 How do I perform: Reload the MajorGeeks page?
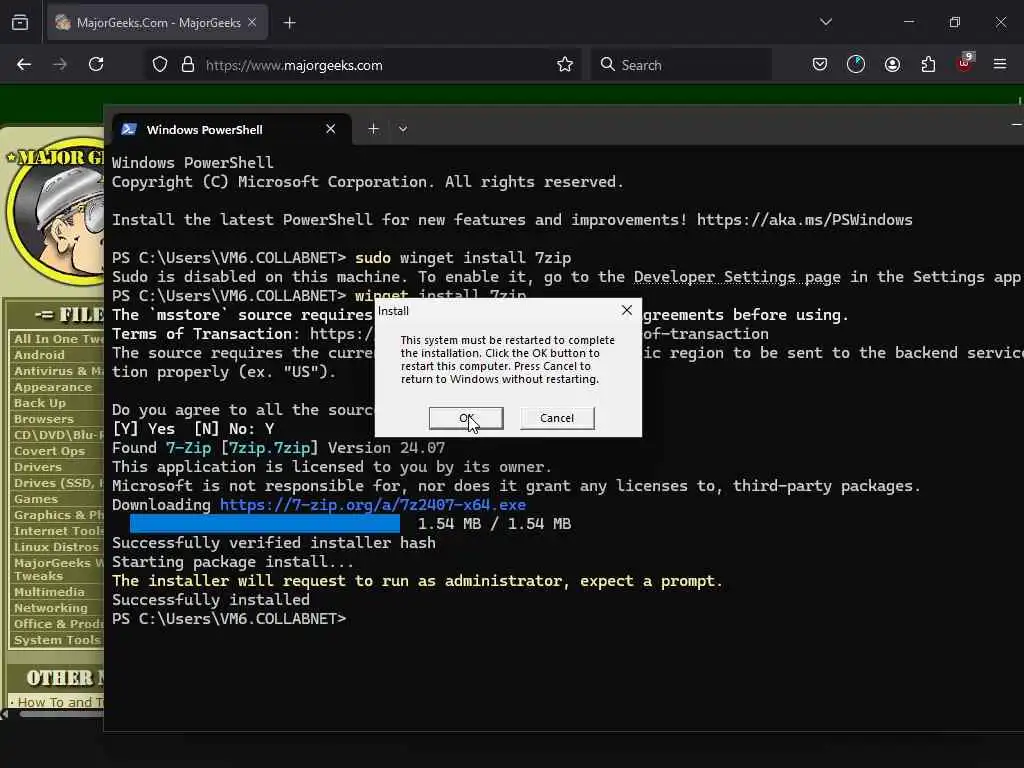[96, 65]
